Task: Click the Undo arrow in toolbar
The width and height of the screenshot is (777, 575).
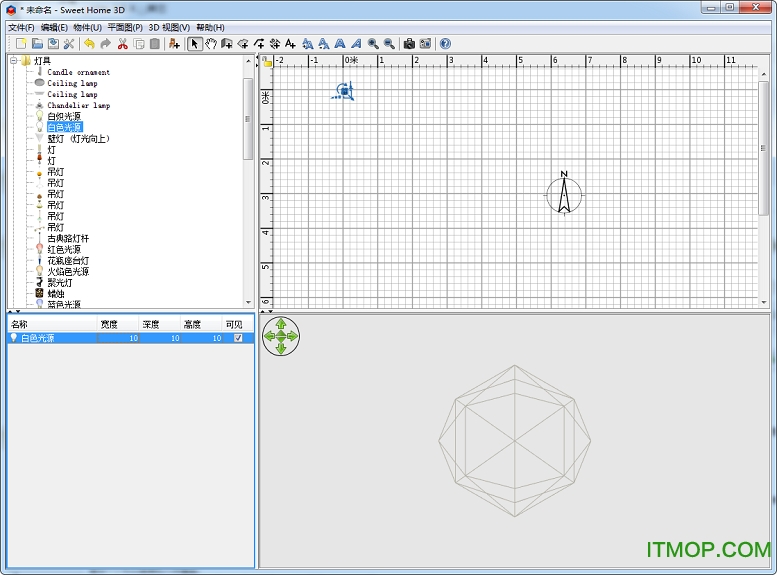Action: (x=89, y=44)
